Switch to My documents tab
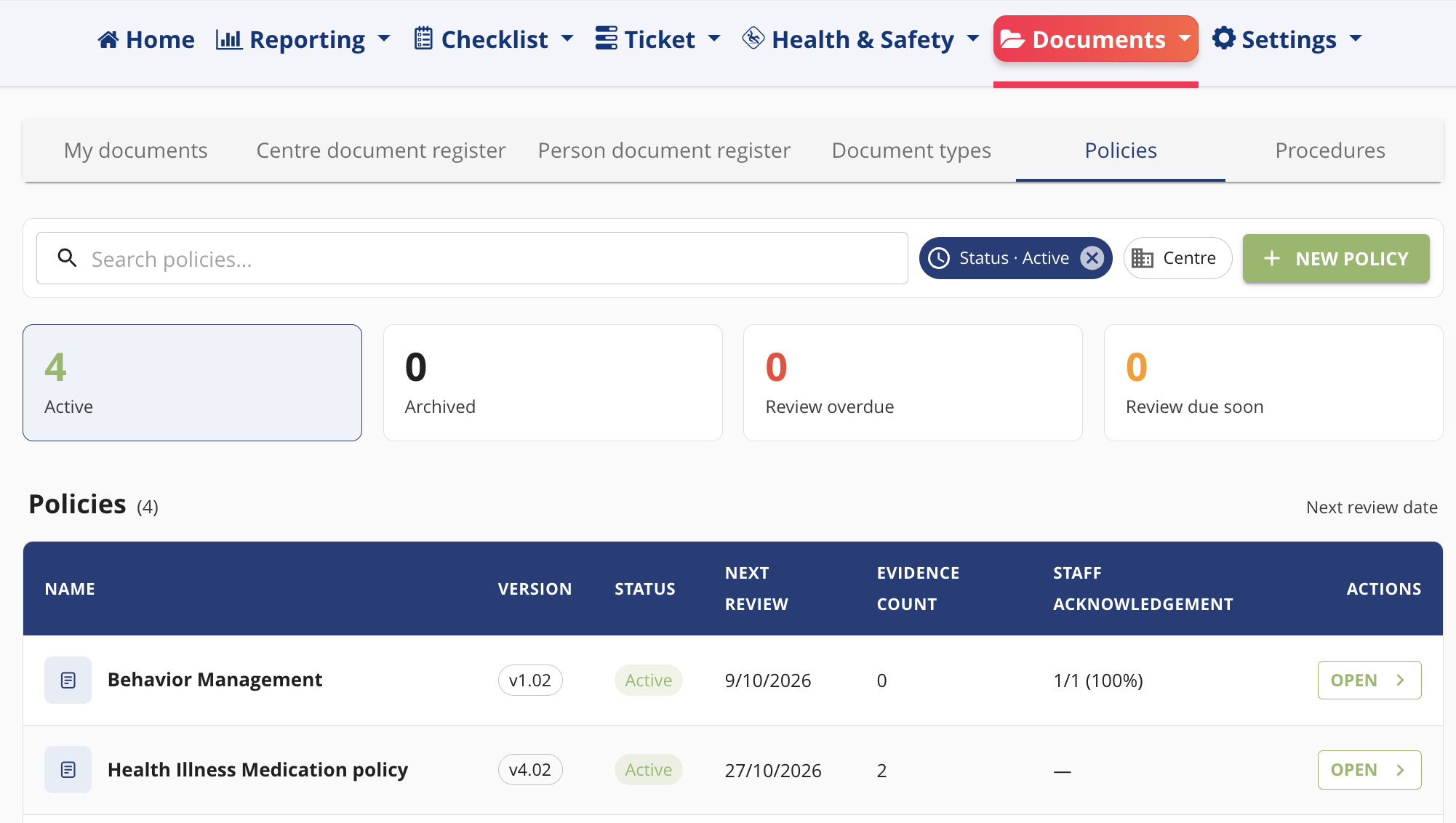The image size is (1456, 823). 135,150
